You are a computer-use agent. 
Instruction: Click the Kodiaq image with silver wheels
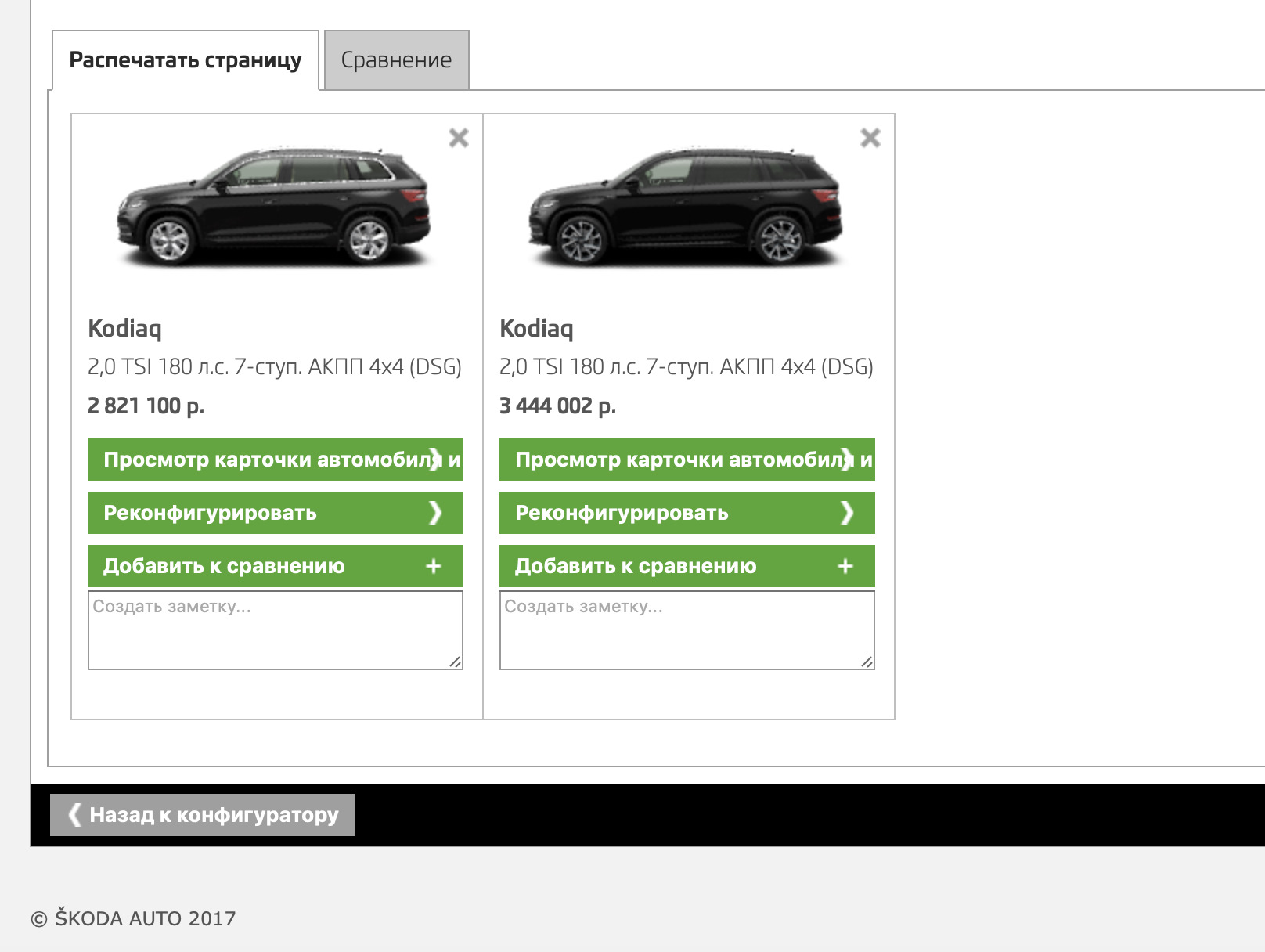pos(274,206)
